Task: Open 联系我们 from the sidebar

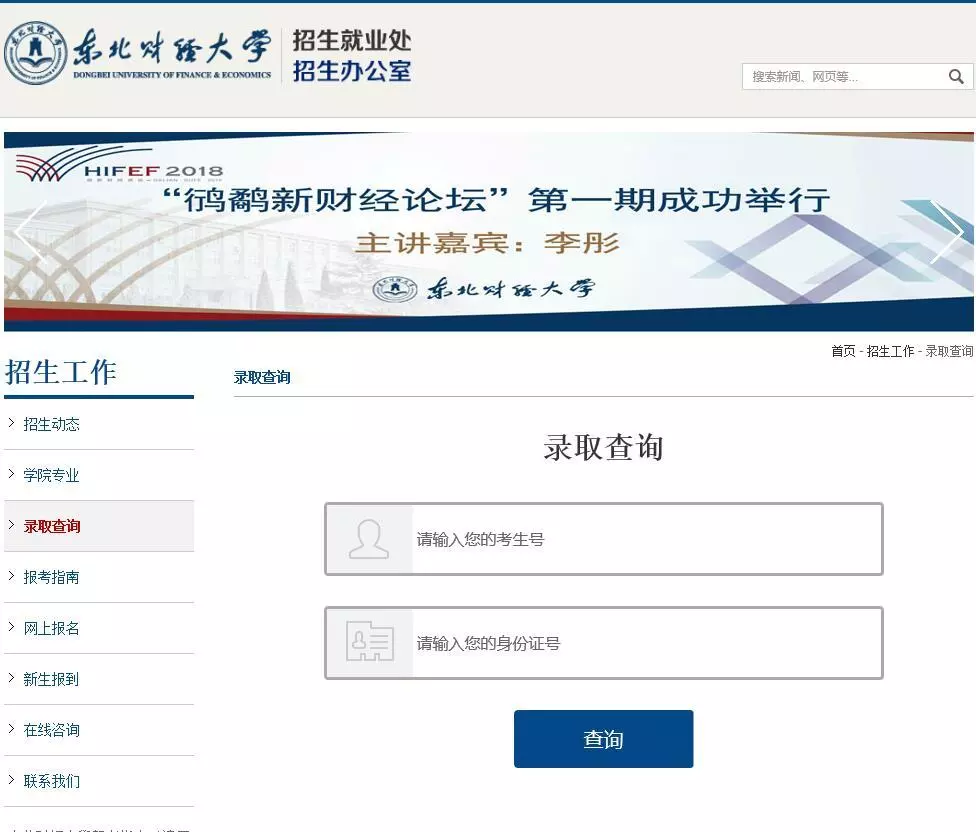Action: (50, 781)
